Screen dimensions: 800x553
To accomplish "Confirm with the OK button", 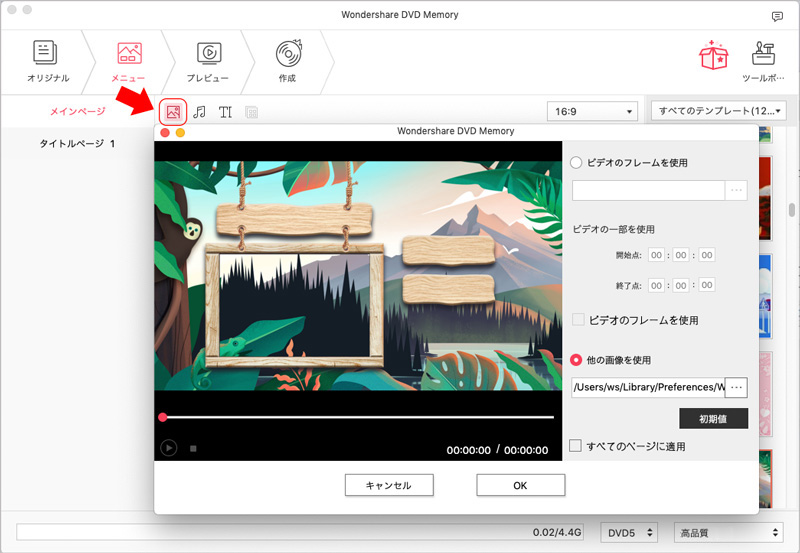I will 520,485.
